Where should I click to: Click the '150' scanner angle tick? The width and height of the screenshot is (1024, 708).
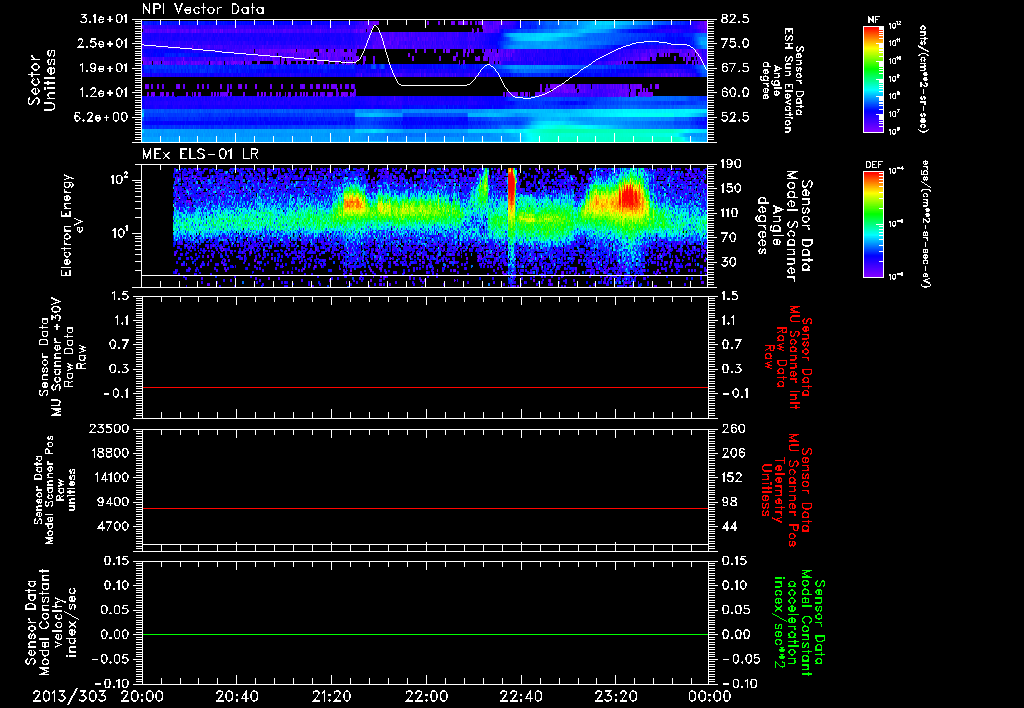point(732,189)
